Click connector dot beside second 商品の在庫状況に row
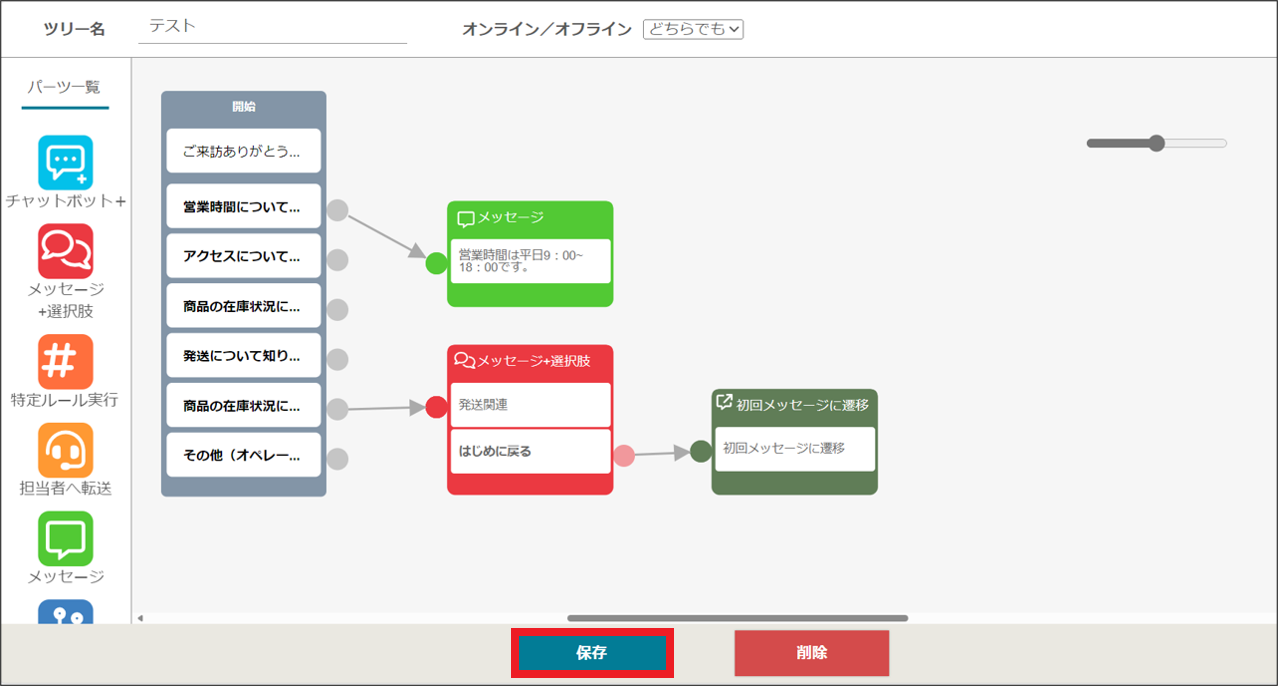Image resolution: width=1278 pixels, height=686 pixels. (x=338, y=409)
